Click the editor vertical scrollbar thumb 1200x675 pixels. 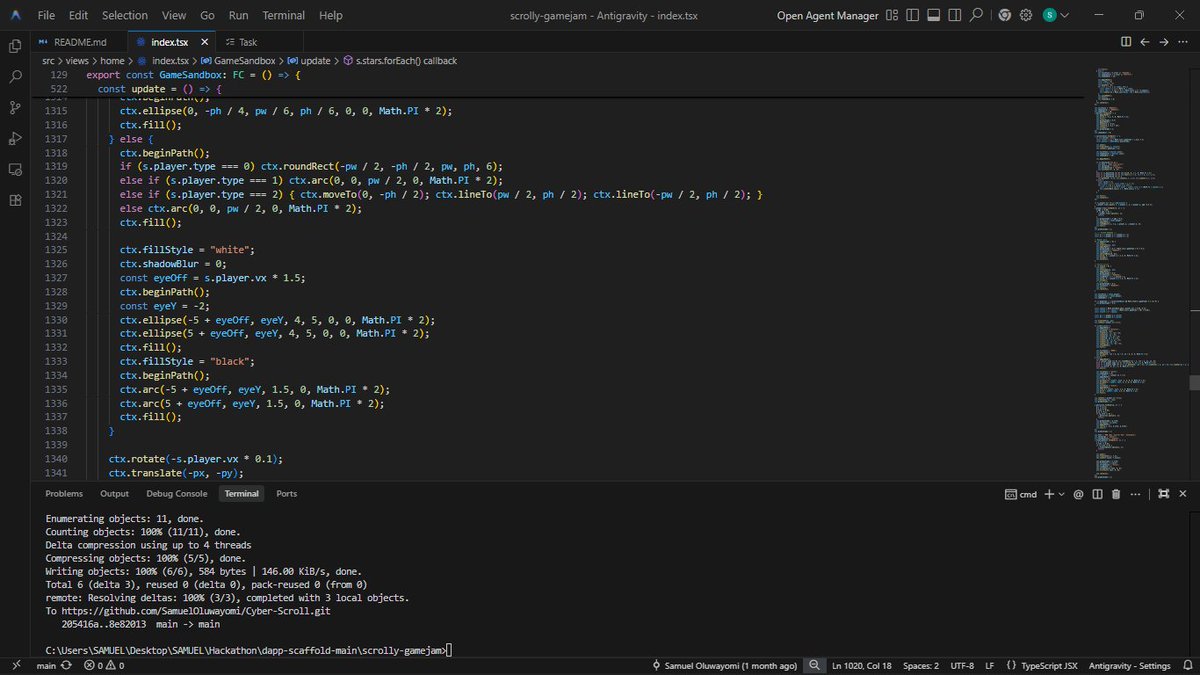click(x=1194, y=382)
